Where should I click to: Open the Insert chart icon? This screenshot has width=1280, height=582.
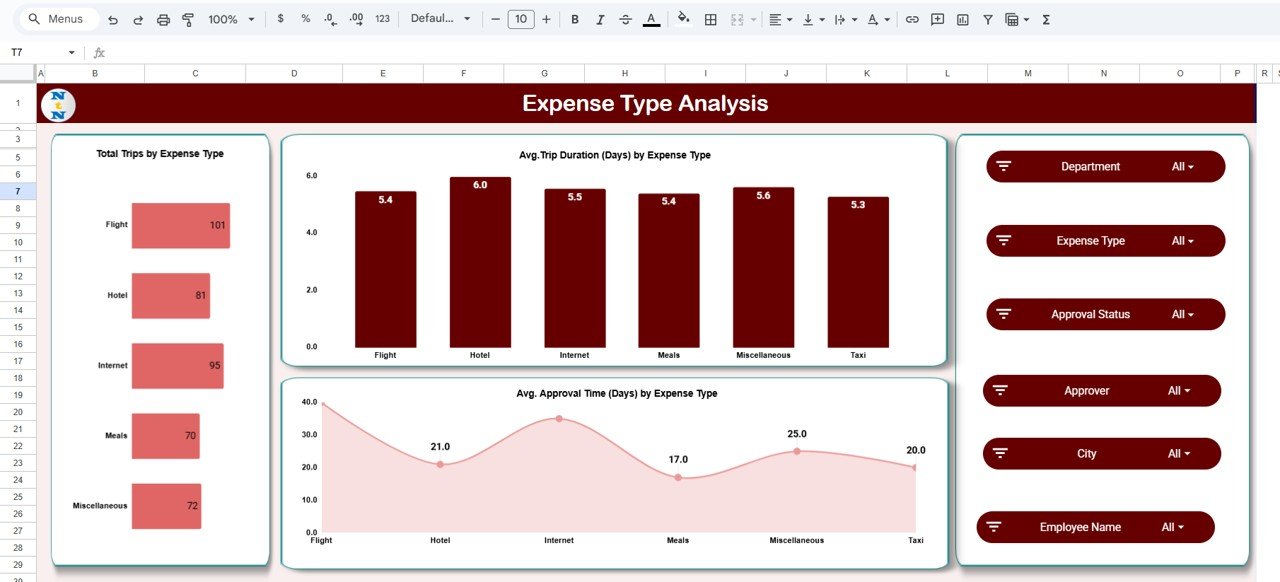(963, 18)
